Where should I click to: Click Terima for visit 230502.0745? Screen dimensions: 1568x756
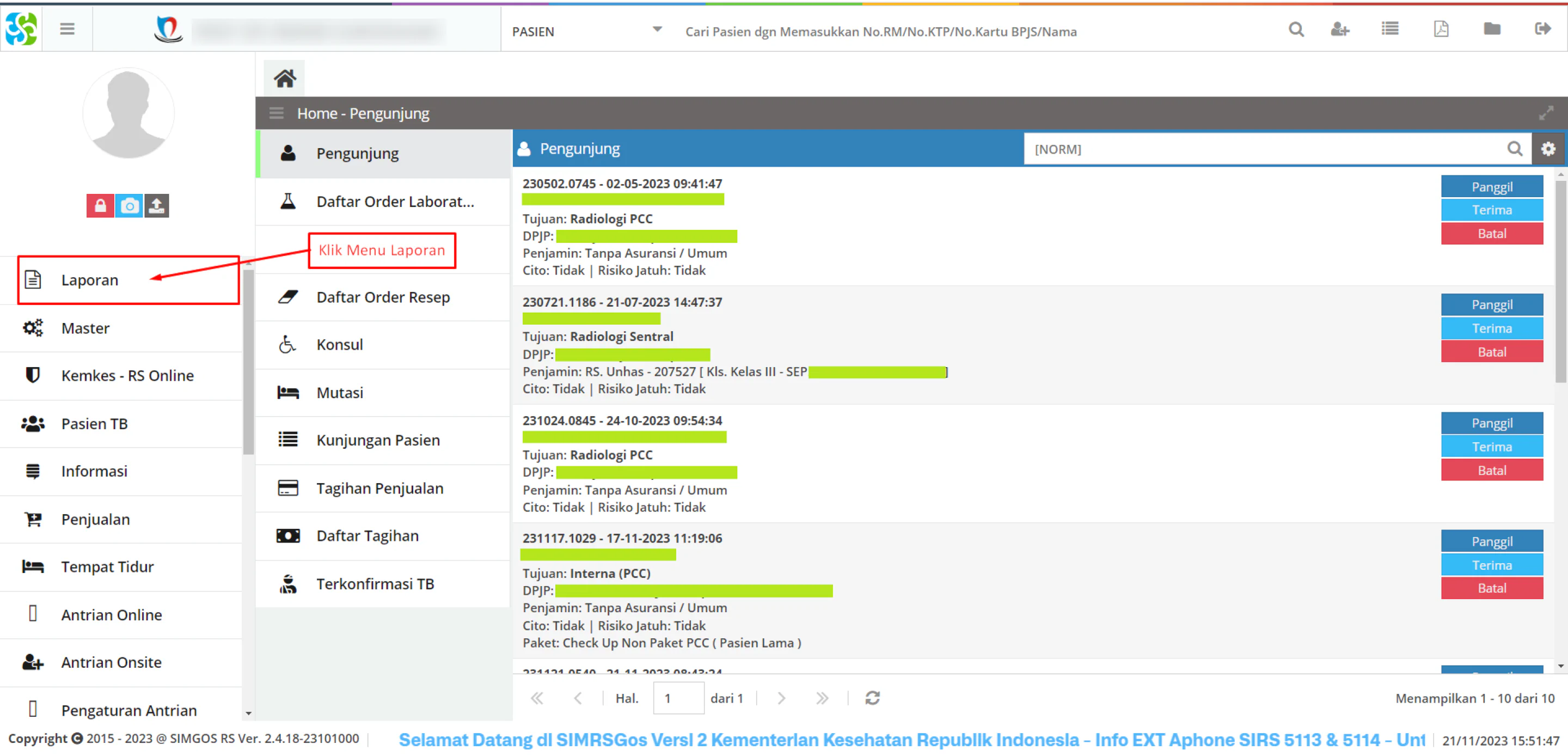click(1492, 210)
